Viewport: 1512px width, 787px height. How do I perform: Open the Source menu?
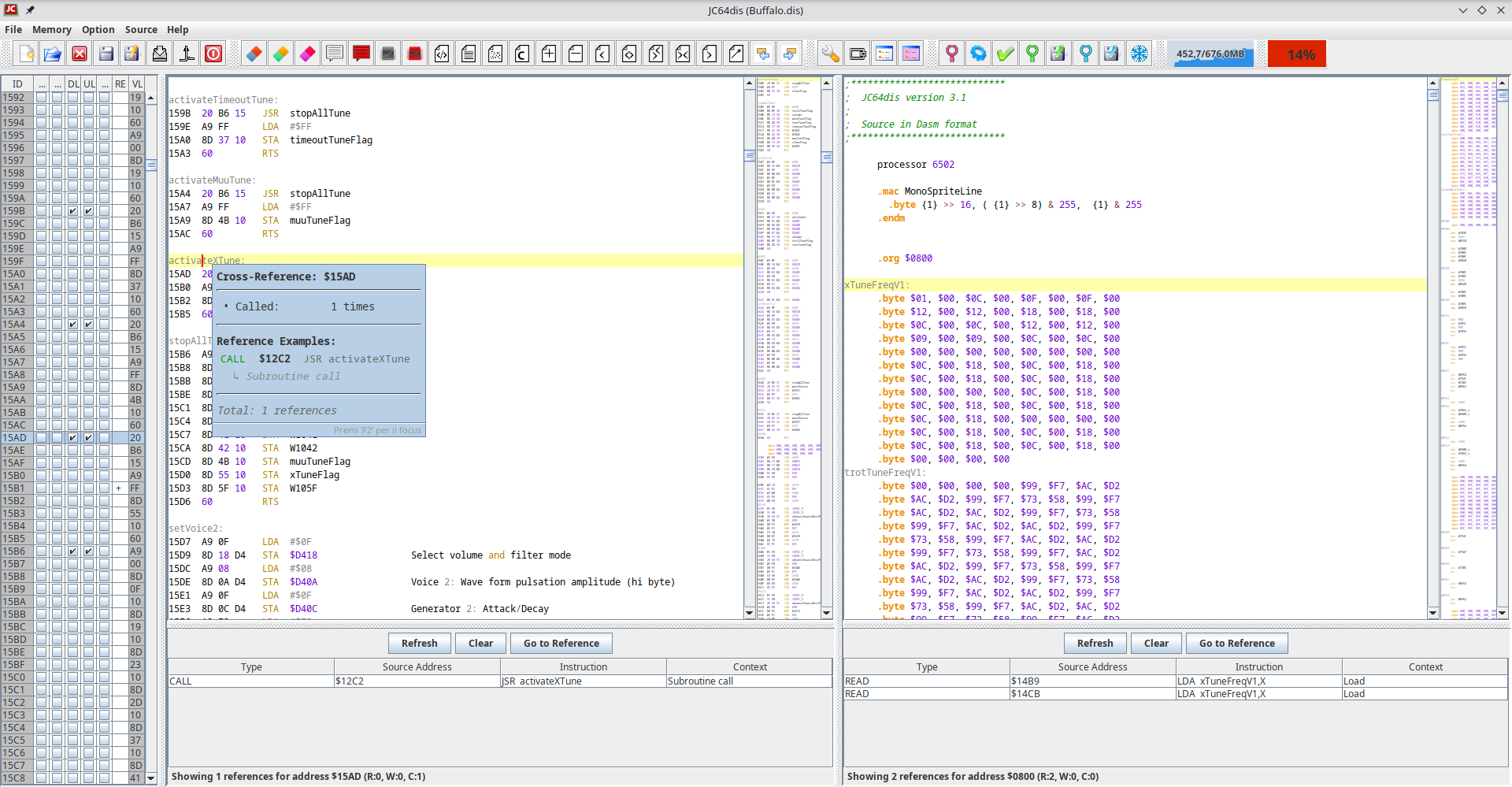tap(141, 29)
